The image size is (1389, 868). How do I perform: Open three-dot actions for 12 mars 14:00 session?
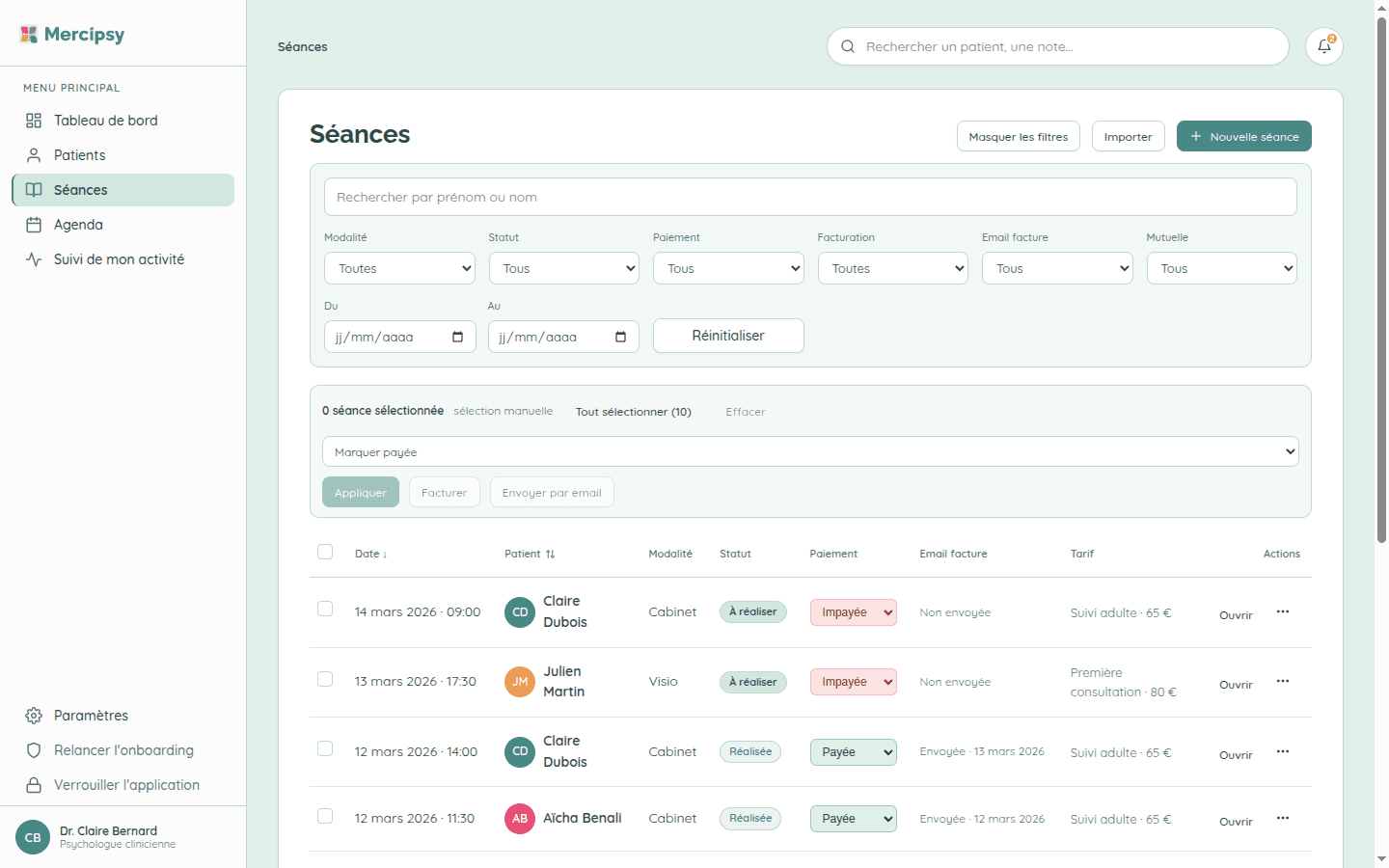point(1283,751)
